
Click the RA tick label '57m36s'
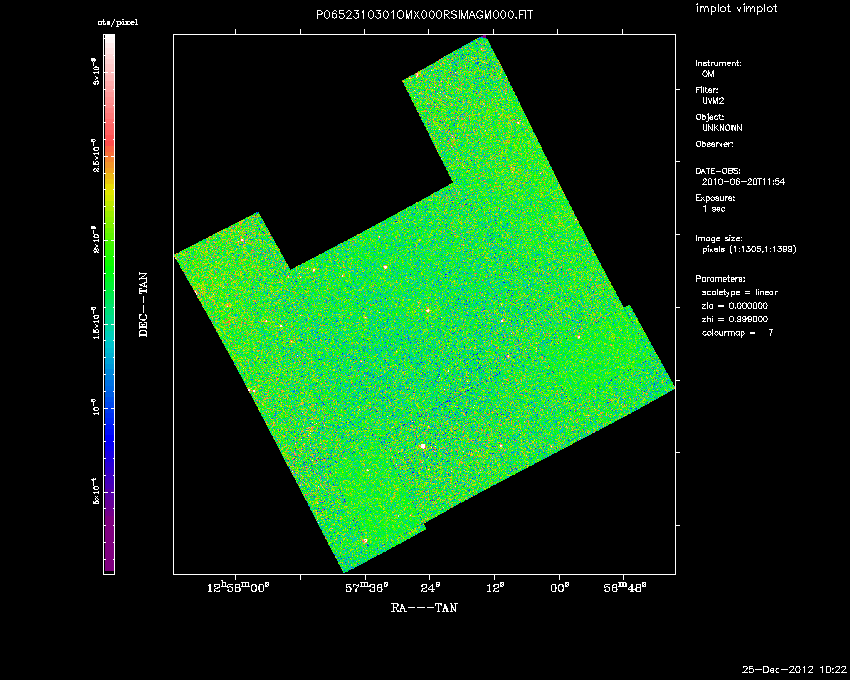click(x=367, y=587)
